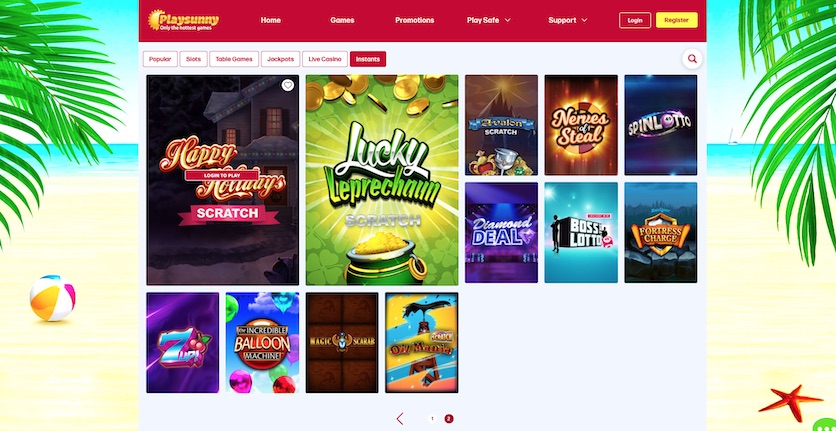Click the yellow Register button
836x431 pixels.
point(677,20)
